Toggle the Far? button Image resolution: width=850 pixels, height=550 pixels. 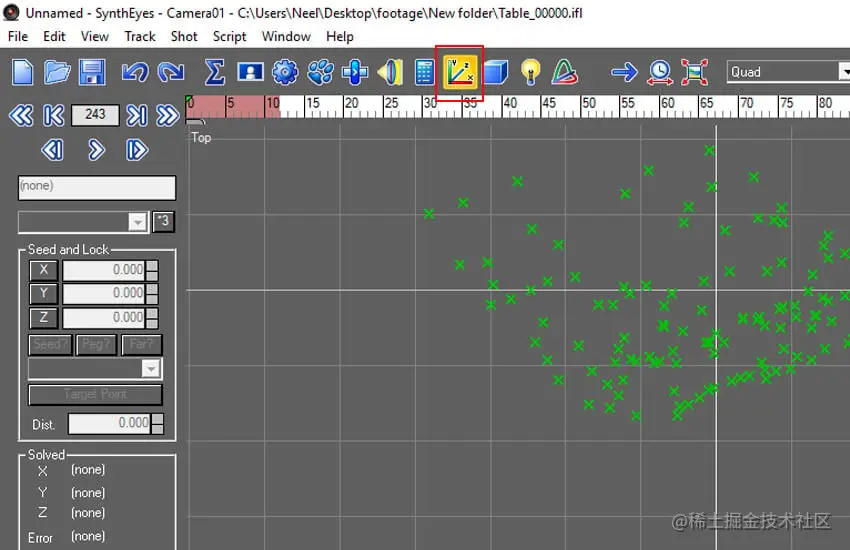[141, 345]
